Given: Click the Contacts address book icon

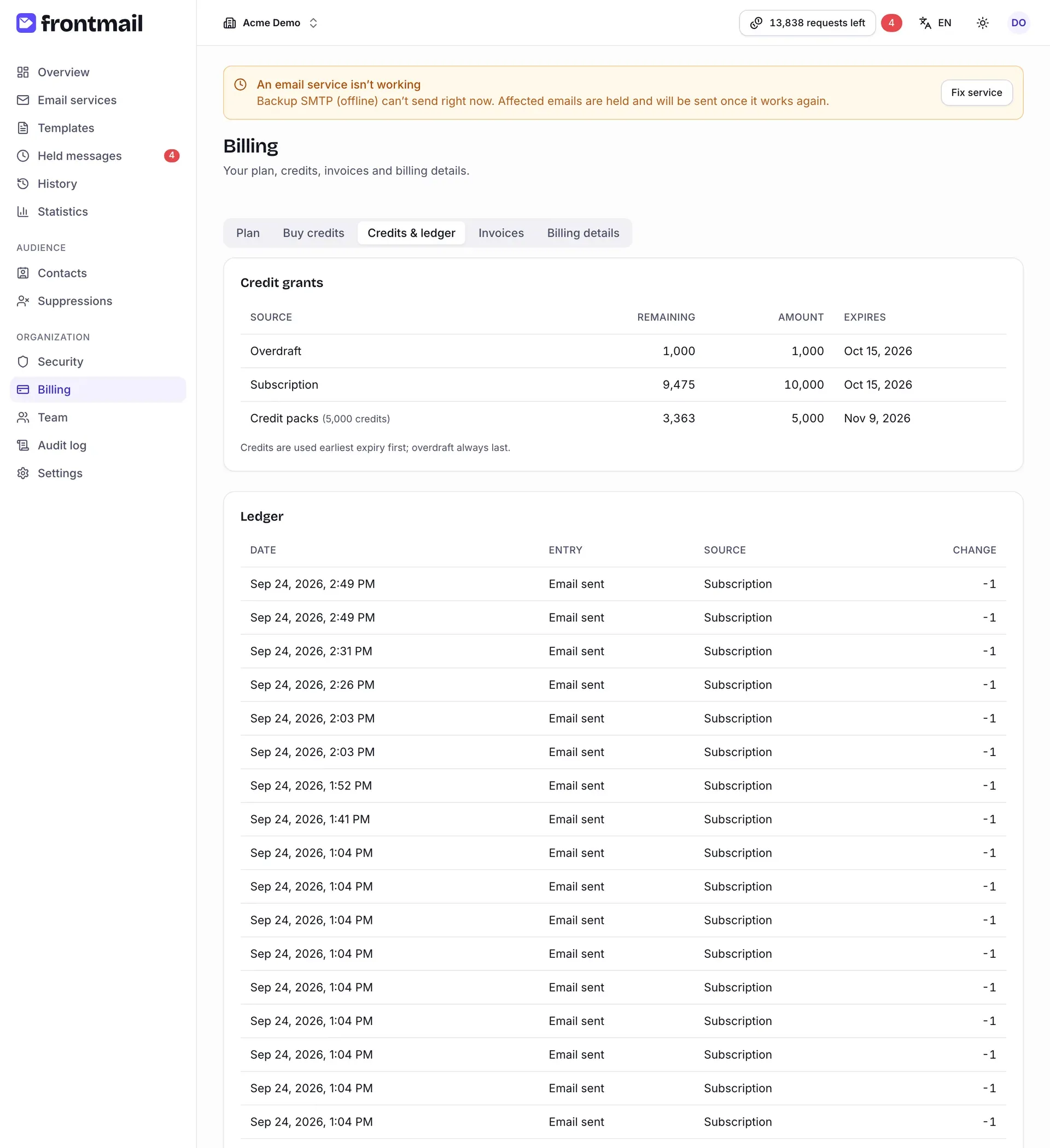Looking at the screenshot, I should 23,273.
